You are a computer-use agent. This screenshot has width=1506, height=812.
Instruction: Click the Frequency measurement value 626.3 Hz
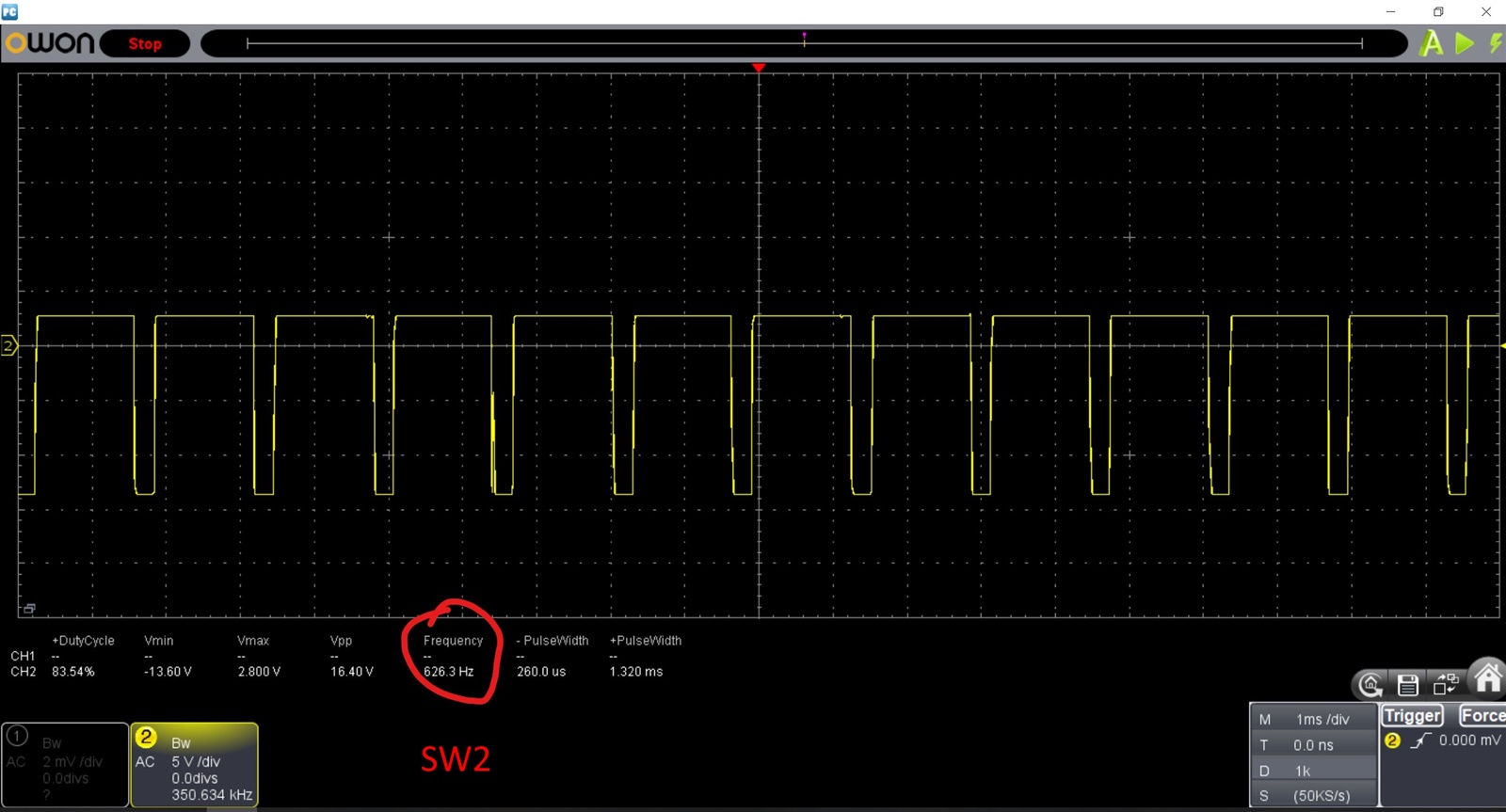tap(449, 672)
